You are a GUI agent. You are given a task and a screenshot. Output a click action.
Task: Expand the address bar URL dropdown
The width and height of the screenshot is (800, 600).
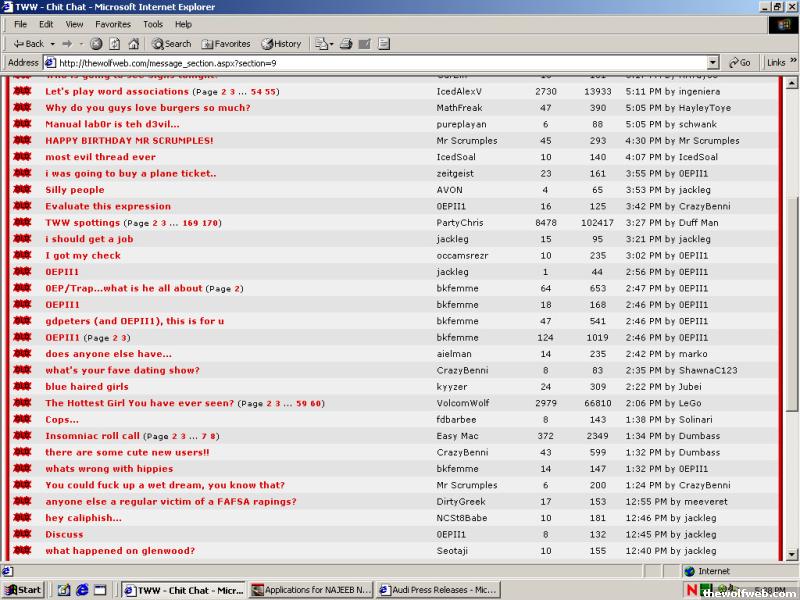coord(713,62)
